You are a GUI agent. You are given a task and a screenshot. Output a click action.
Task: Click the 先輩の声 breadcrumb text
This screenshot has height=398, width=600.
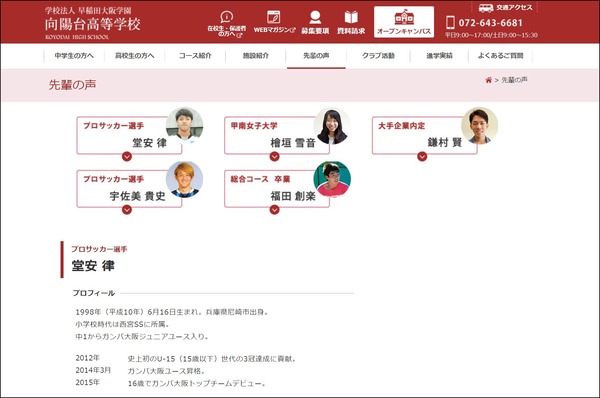click(514, 80)
